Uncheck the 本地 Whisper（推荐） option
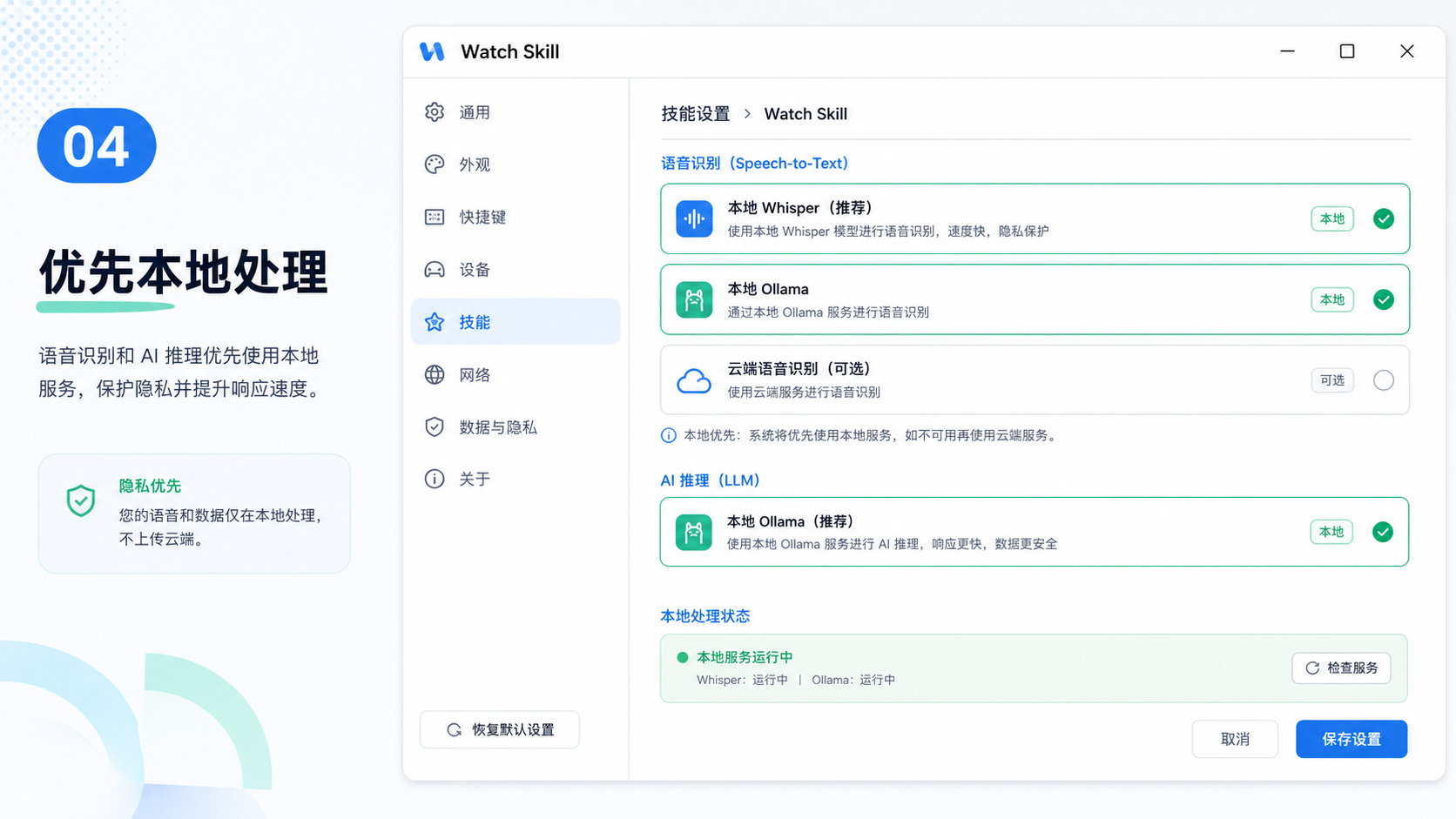 tap(1384, 218)
